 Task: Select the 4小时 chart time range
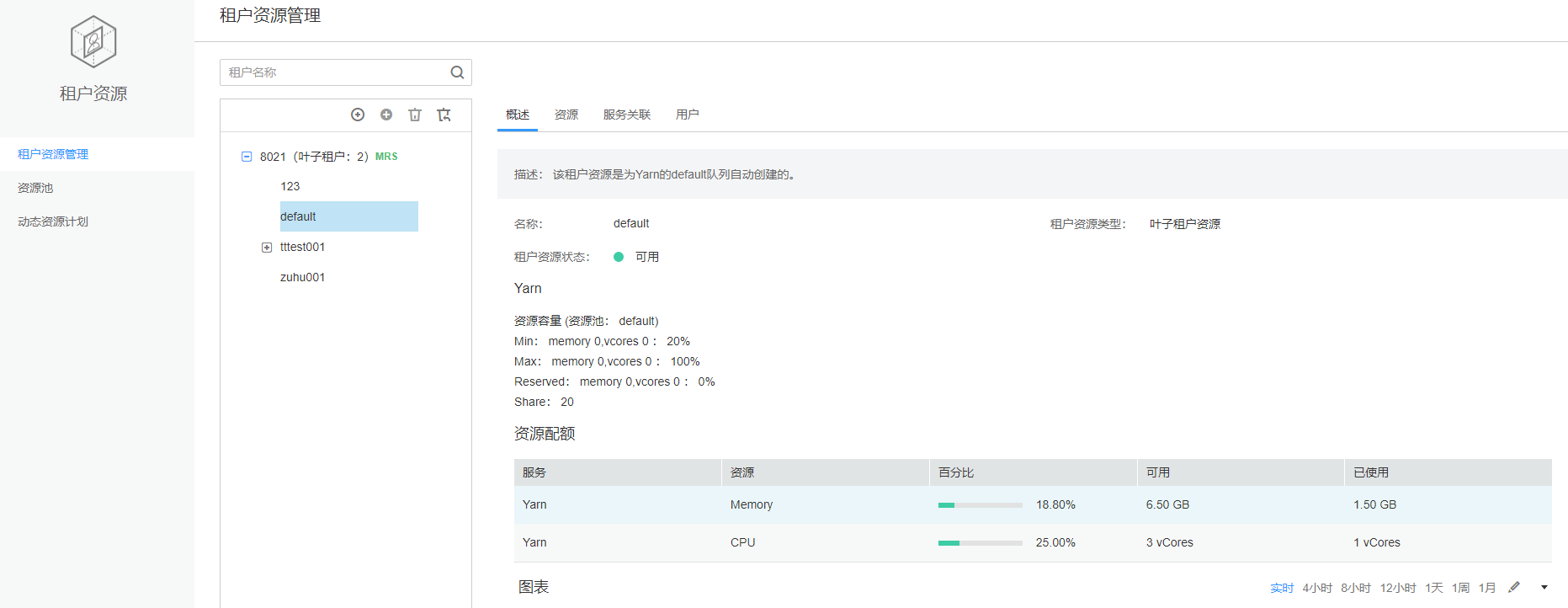click(x=1317, y=588)
